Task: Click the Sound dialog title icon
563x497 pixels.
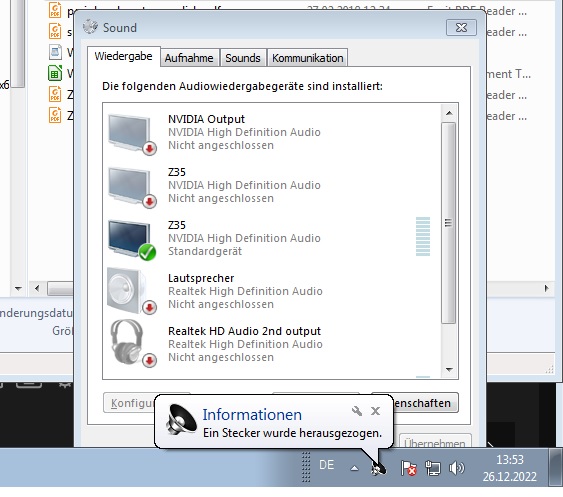Action: [x=90, y=27]
